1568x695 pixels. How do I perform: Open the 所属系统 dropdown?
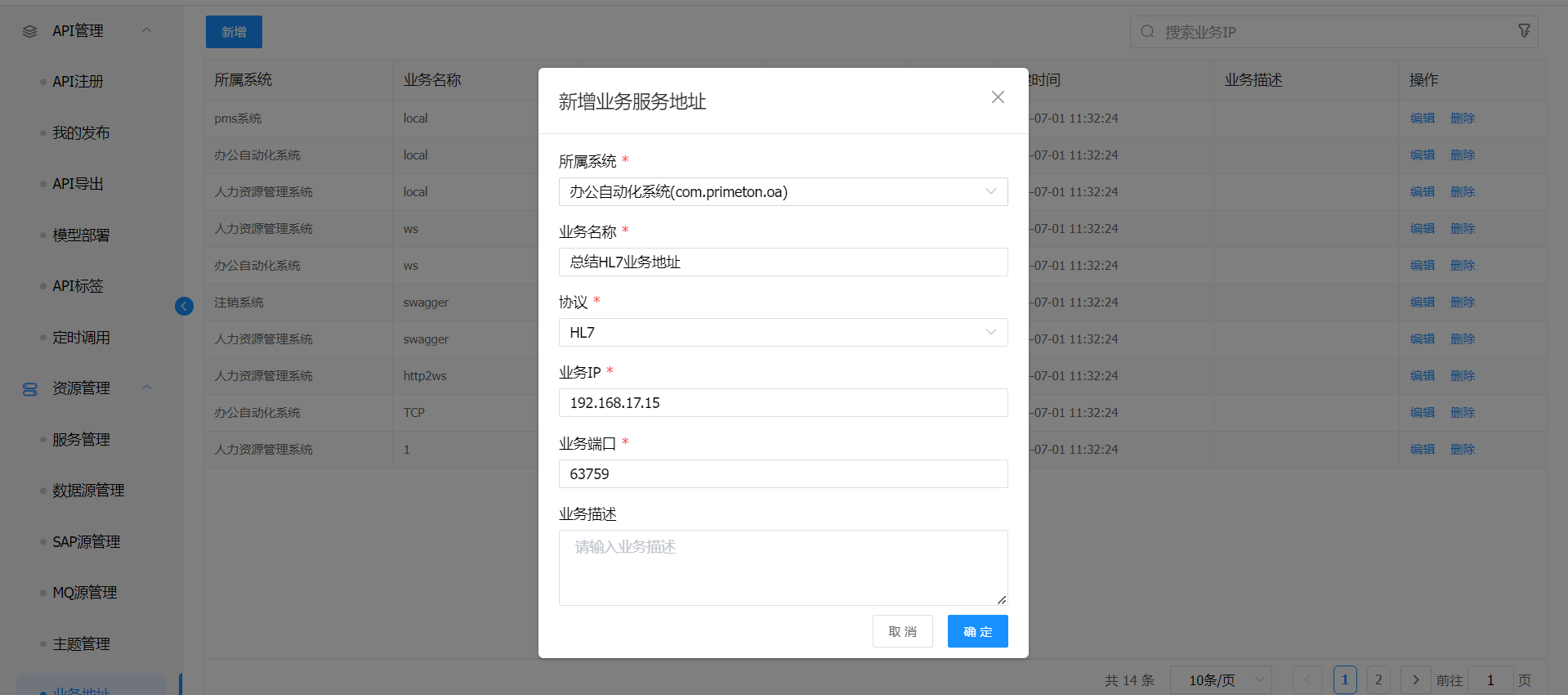coord(783,192)
